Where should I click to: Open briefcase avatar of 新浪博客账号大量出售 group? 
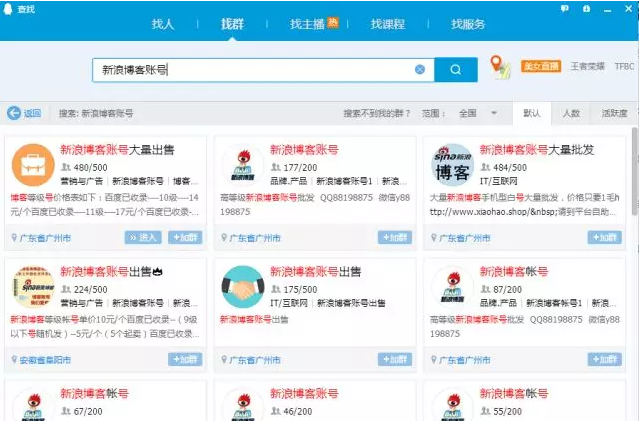click(33, 165)
